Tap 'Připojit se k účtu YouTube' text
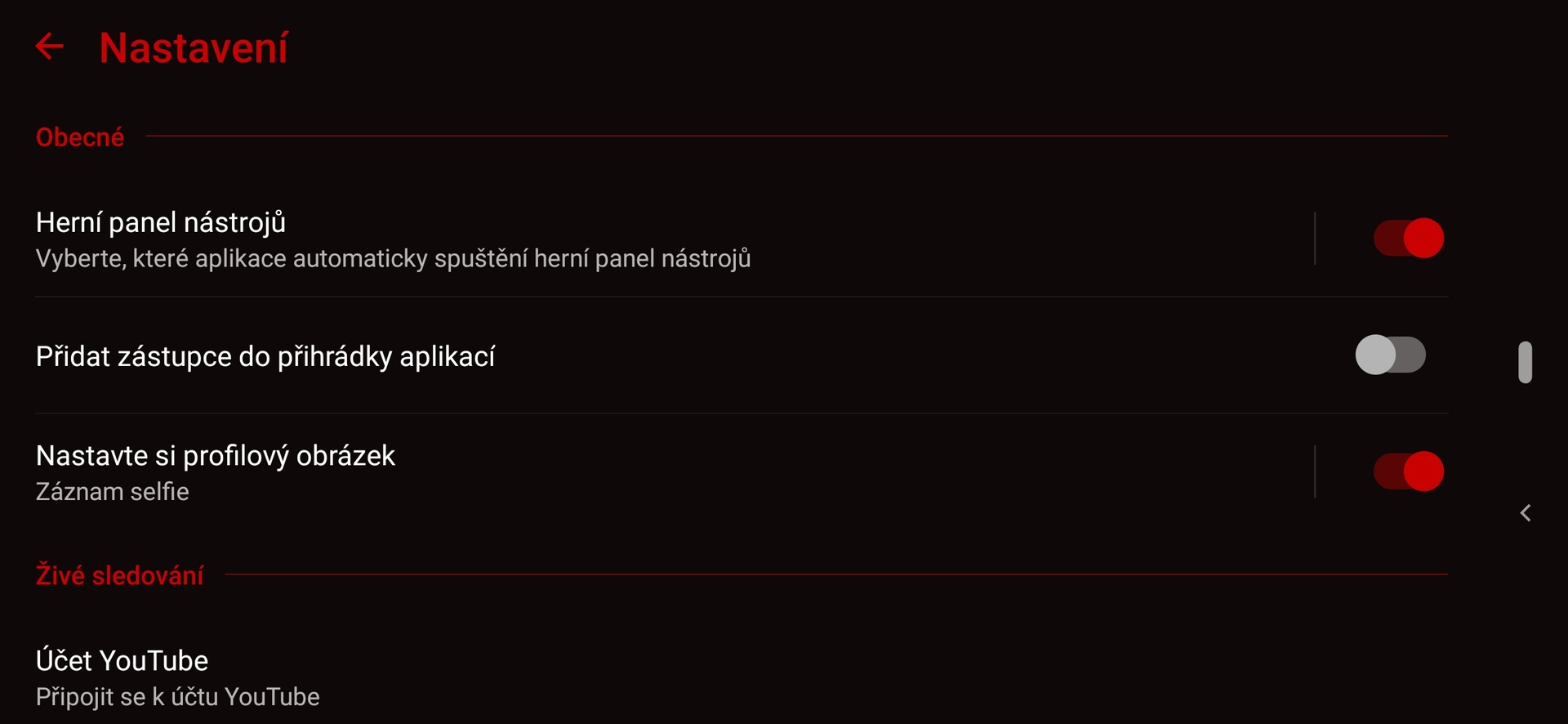Viewport: 1568px width, 724px height. click(x=178, y=697)
